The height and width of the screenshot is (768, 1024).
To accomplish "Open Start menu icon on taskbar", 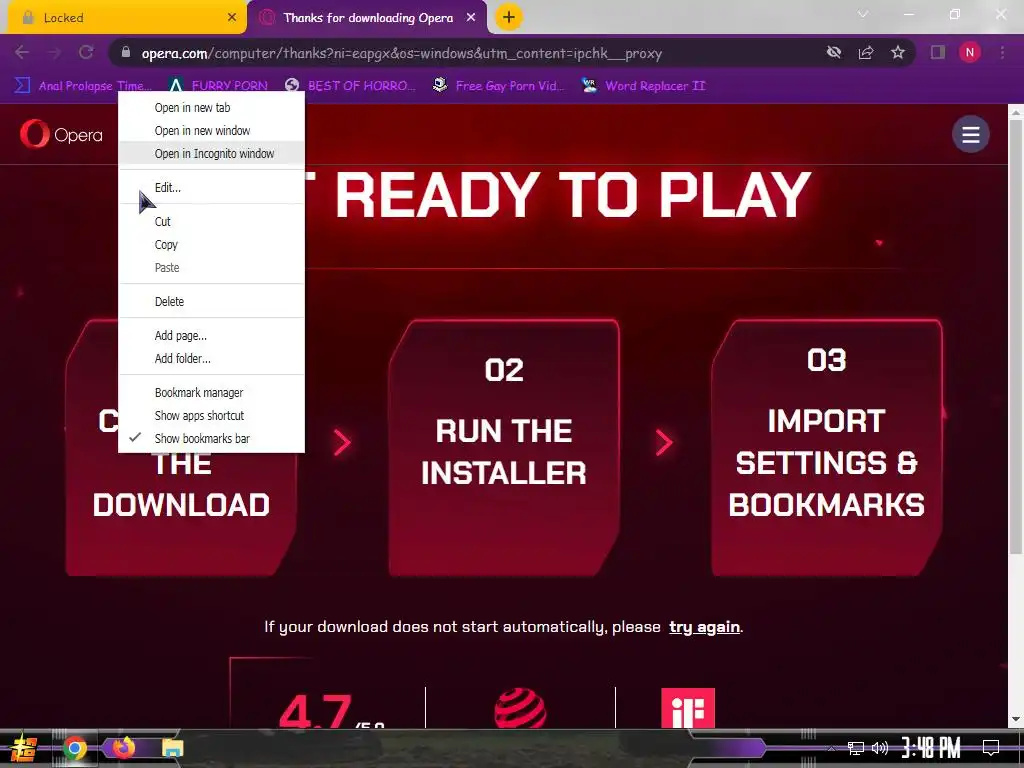I will [23, 748].
